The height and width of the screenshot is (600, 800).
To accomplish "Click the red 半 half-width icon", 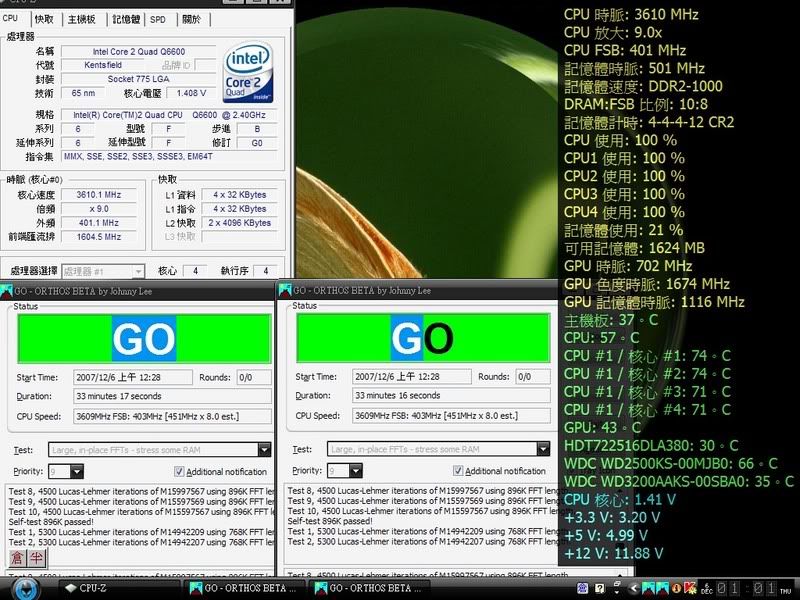I will [36, 558].
